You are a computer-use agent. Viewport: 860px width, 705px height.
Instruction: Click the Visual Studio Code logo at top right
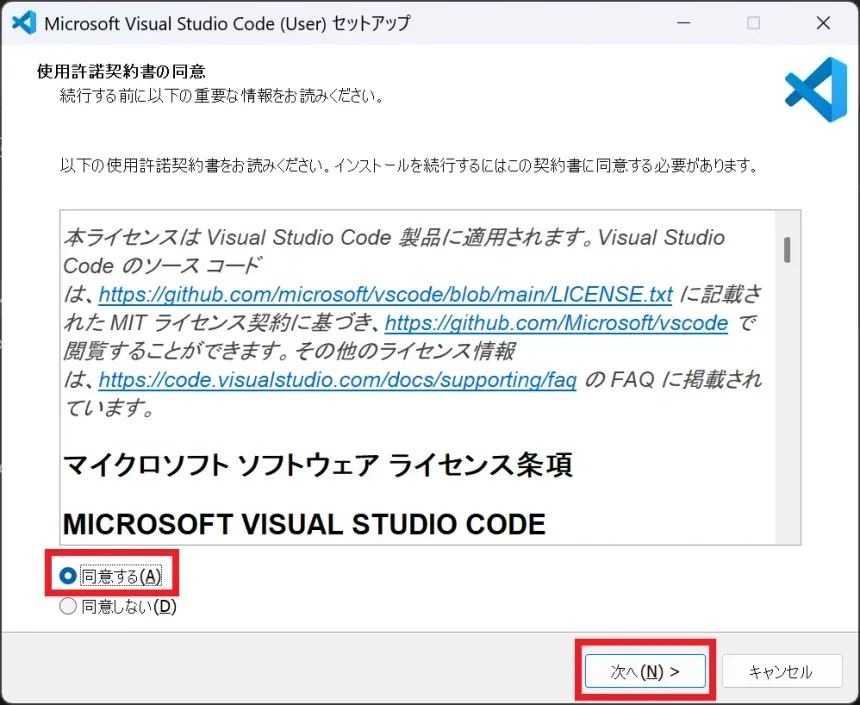(816, 89)
